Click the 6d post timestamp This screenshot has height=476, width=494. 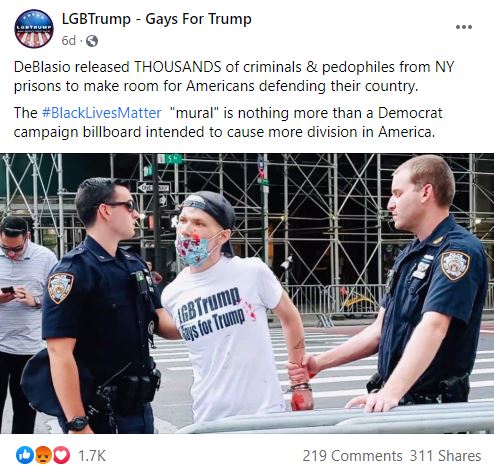[69, 41]
